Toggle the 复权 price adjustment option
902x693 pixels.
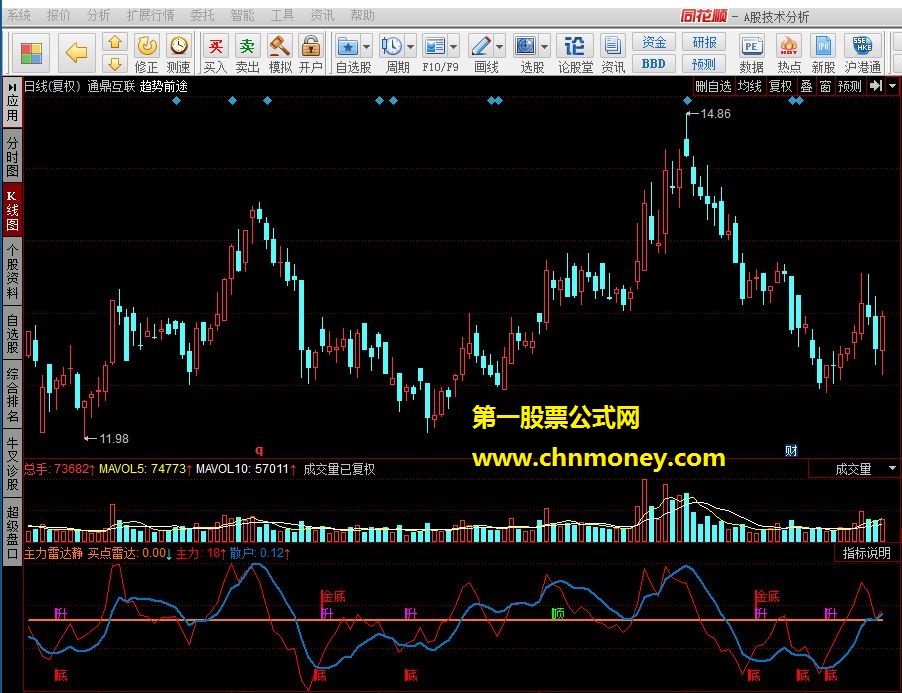point(781,86)
